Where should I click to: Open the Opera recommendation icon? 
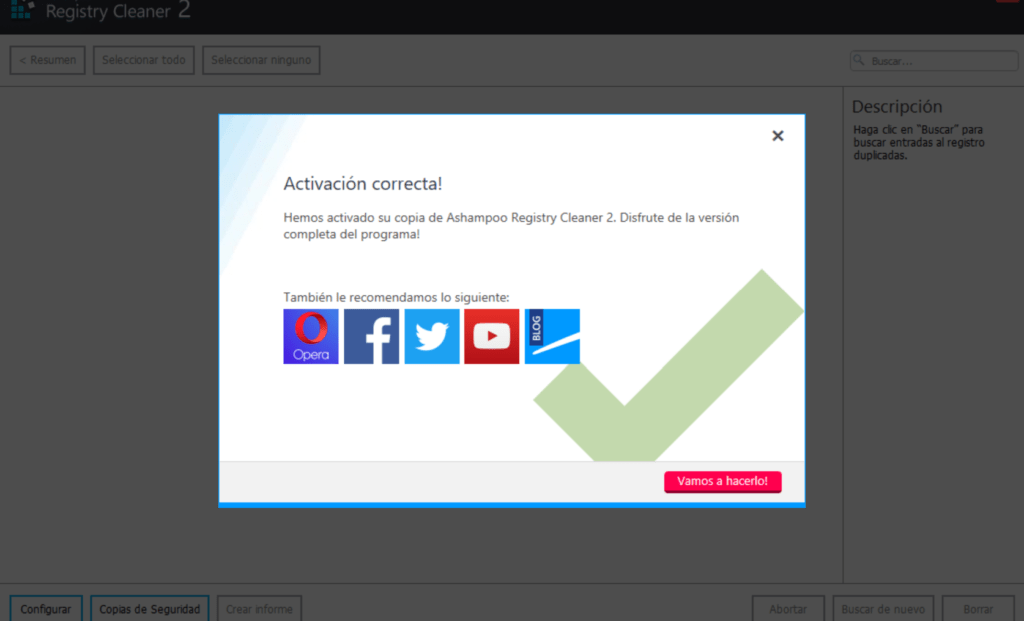[311, 336]
